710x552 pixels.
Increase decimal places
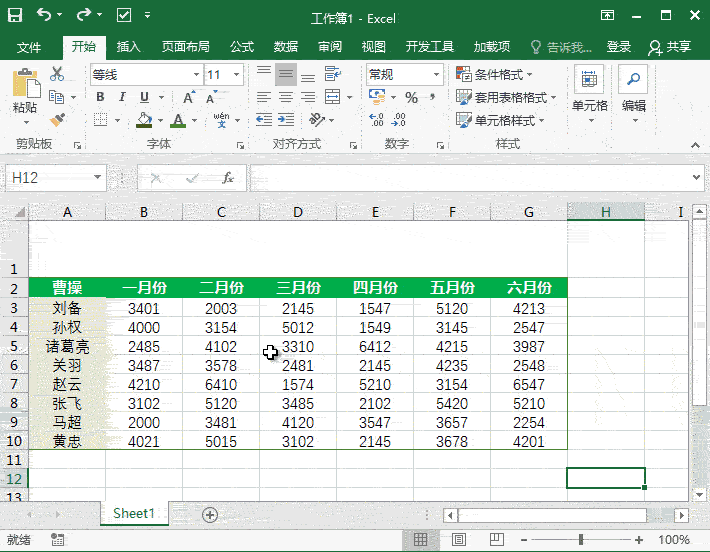click(376, 120)
